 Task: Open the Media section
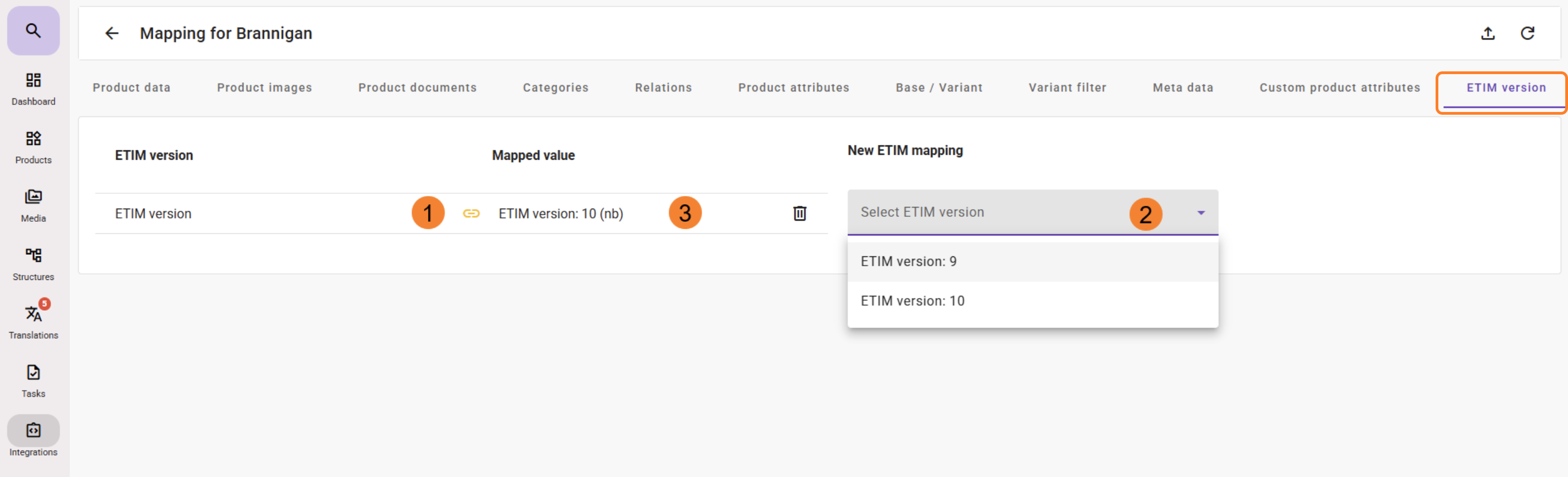click(34, 205)
